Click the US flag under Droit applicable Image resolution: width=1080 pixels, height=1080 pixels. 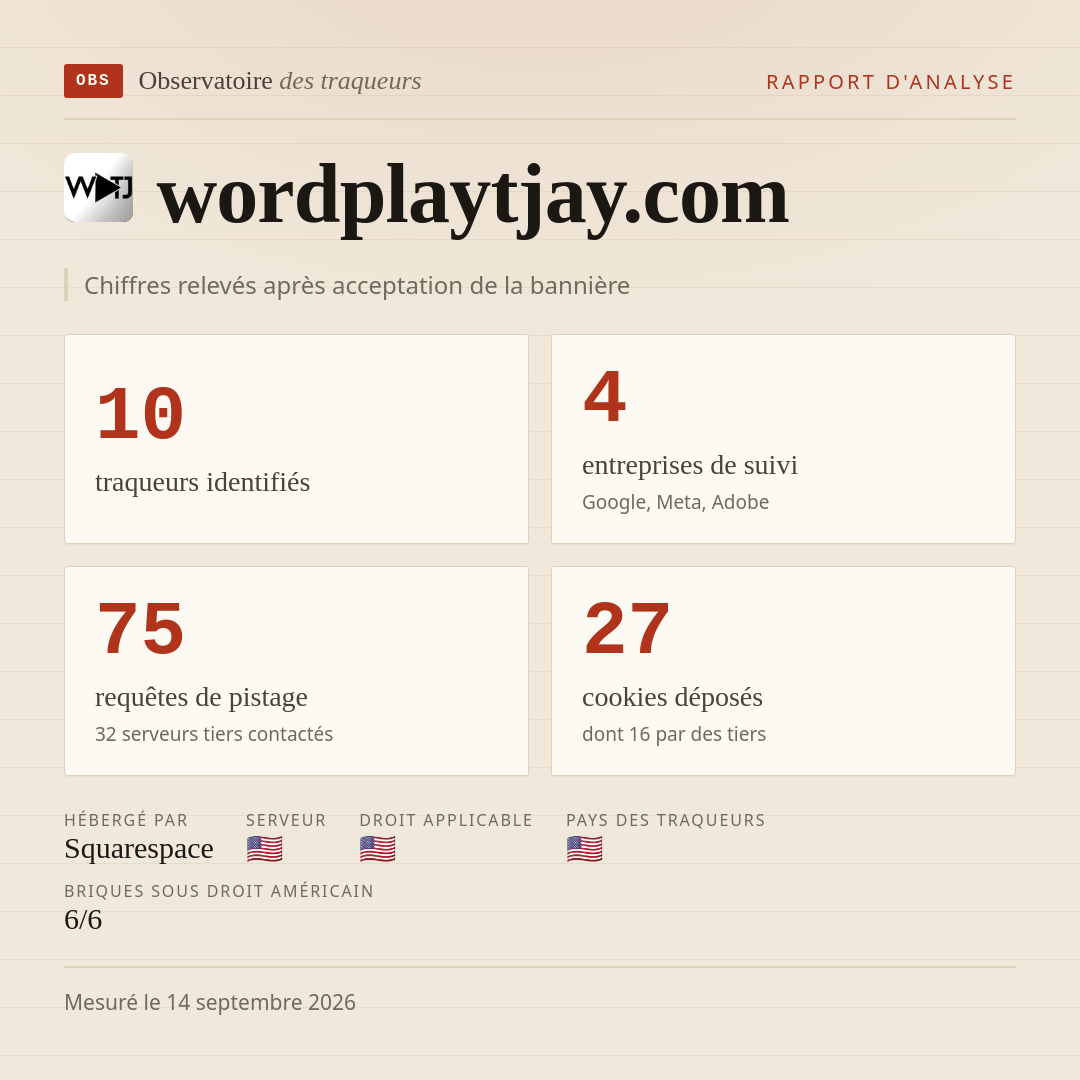click(377, 849)
